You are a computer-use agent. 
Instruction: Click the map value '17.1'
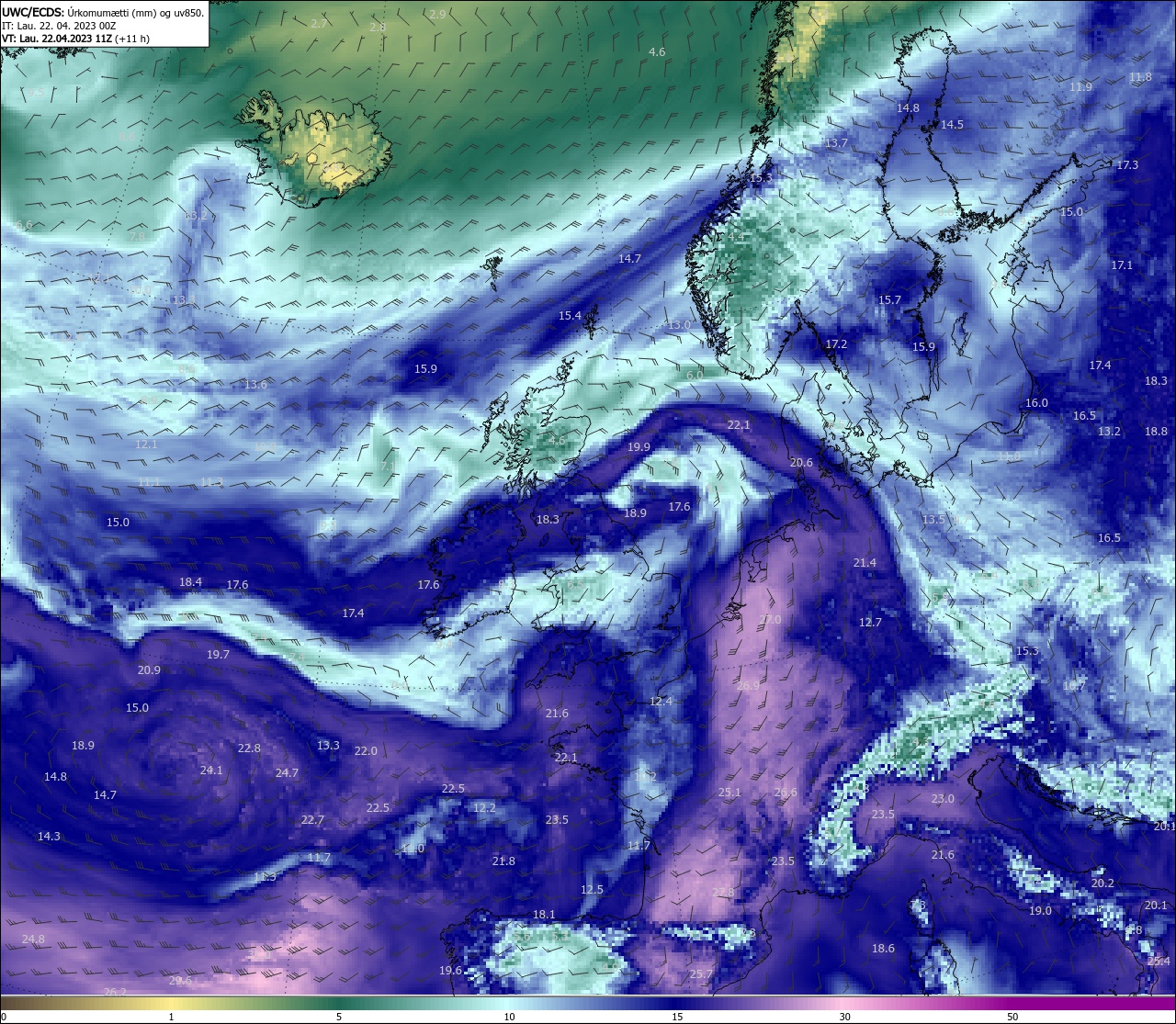tap(1122, 264)
